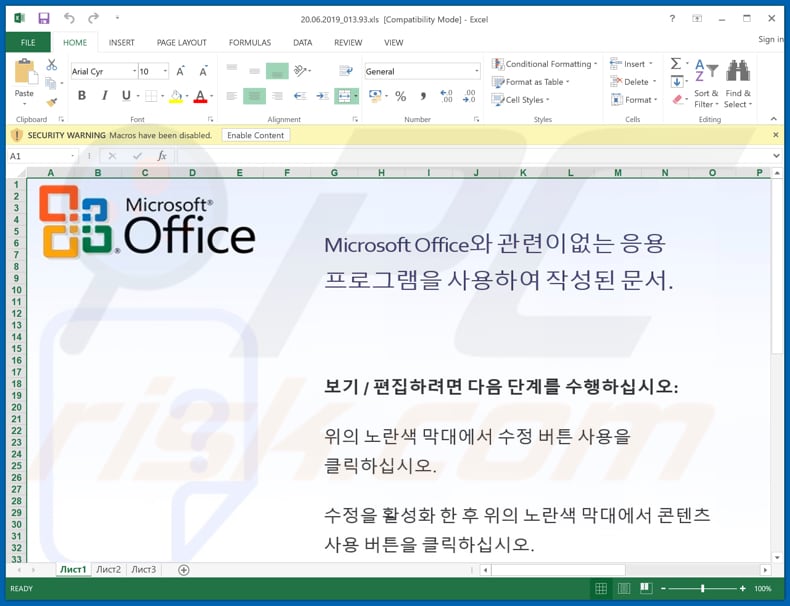
Task: Expand the formula bar chevron
Action: coord(776,156)
